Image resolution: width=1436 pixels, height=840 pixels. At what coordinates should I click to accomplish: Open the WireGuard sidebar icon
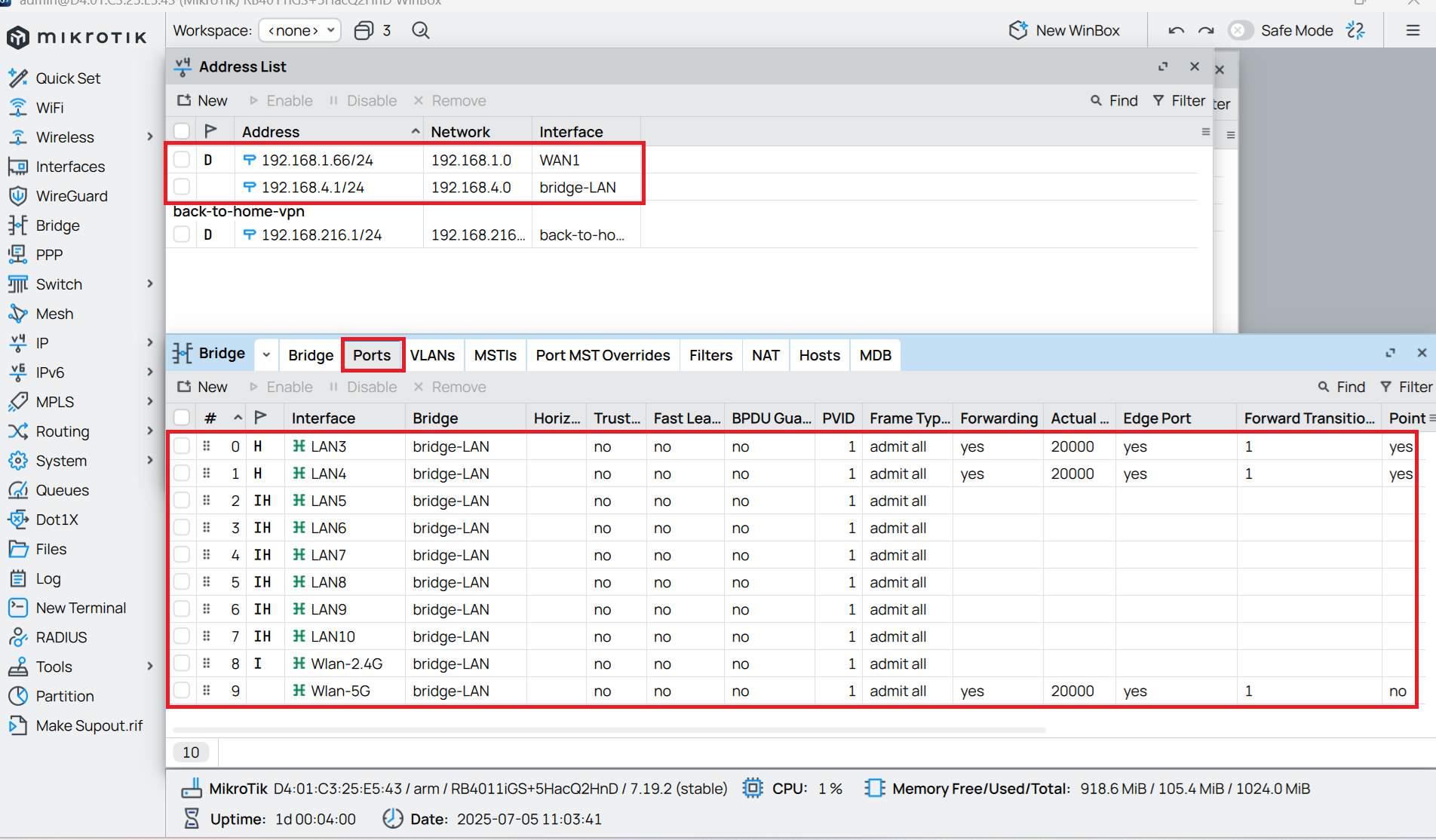point(18,196)
